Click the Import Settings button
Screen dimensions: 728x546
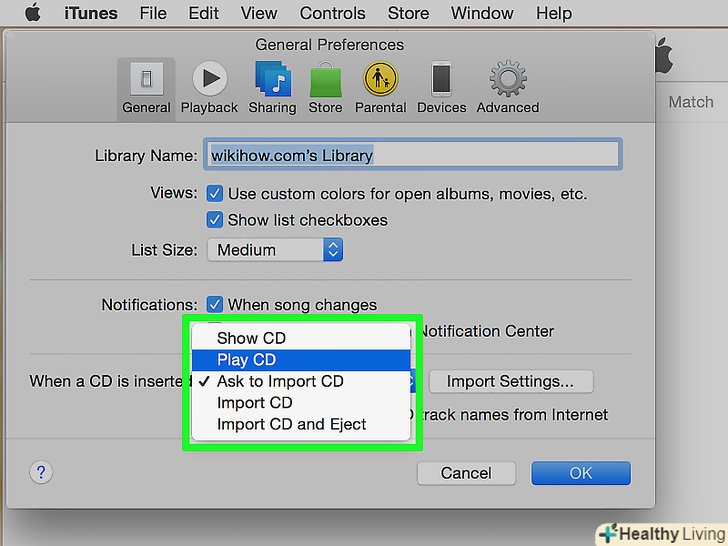(510, 381)
